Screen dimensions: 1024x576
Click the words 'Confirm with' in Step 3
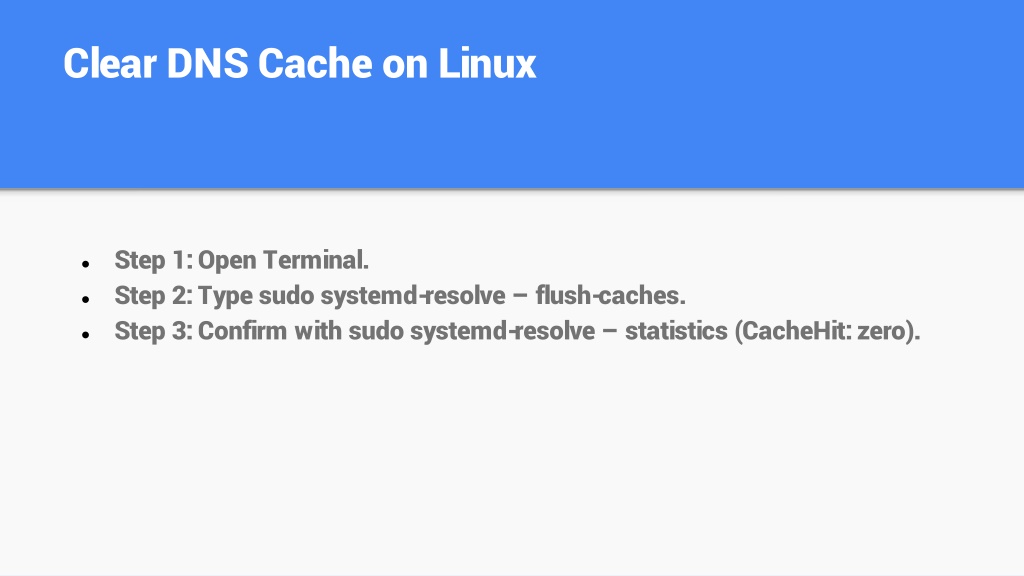(x=270, y=330)
